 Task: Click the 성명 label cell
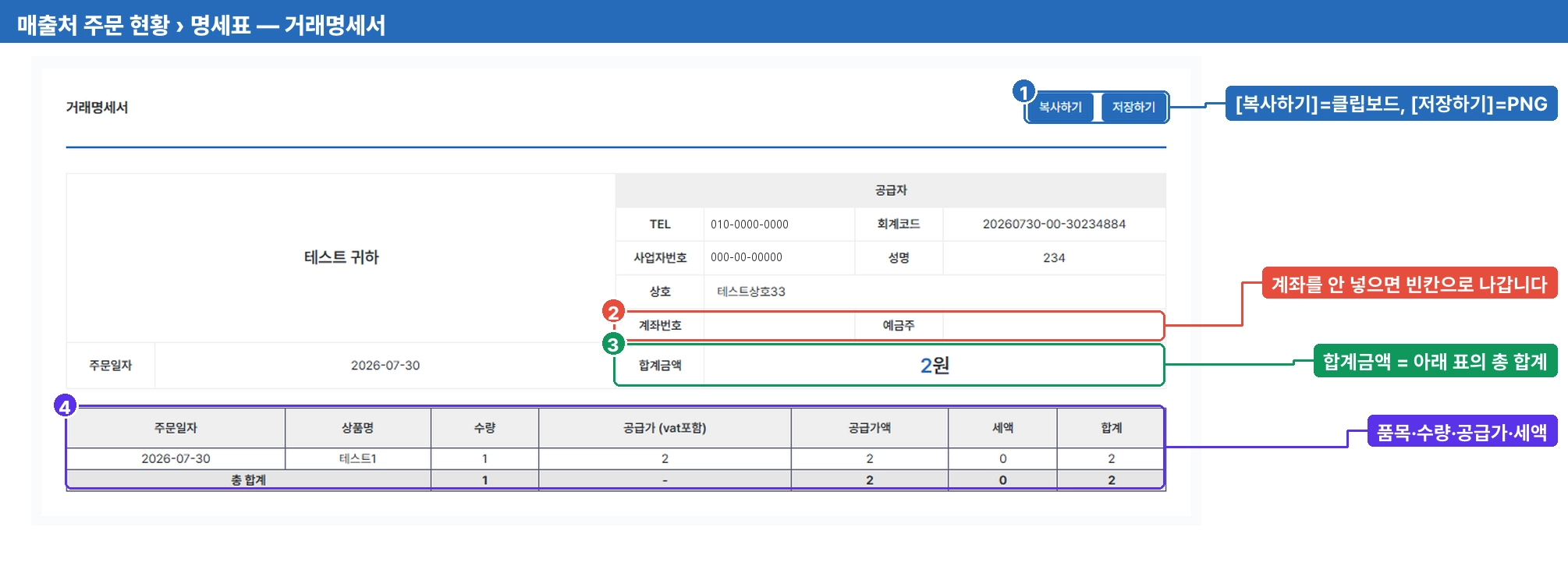[x=899, y=258]
